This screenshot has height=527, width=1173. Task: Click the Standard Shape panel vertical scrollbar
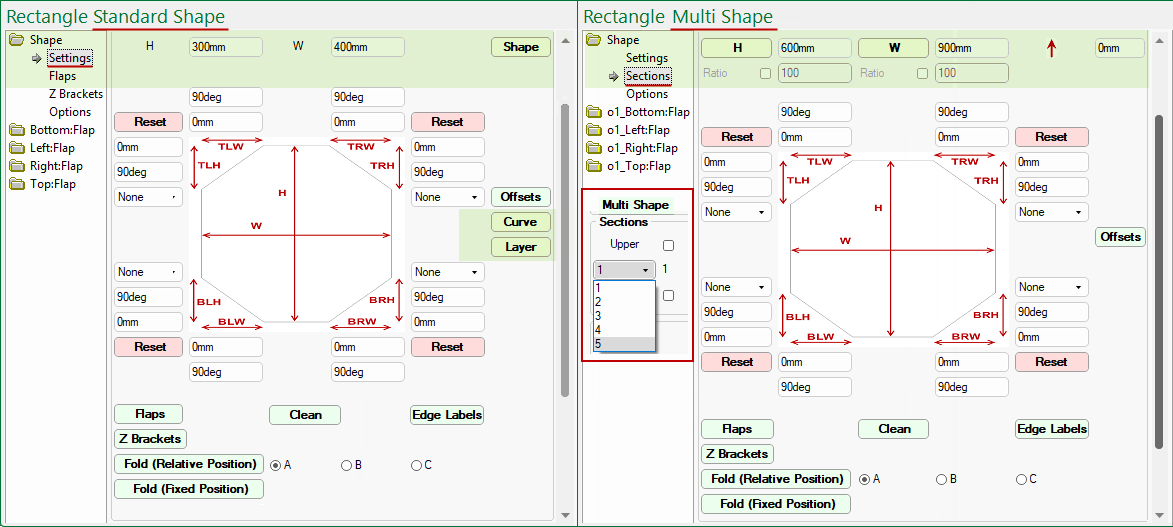[565, 250]
